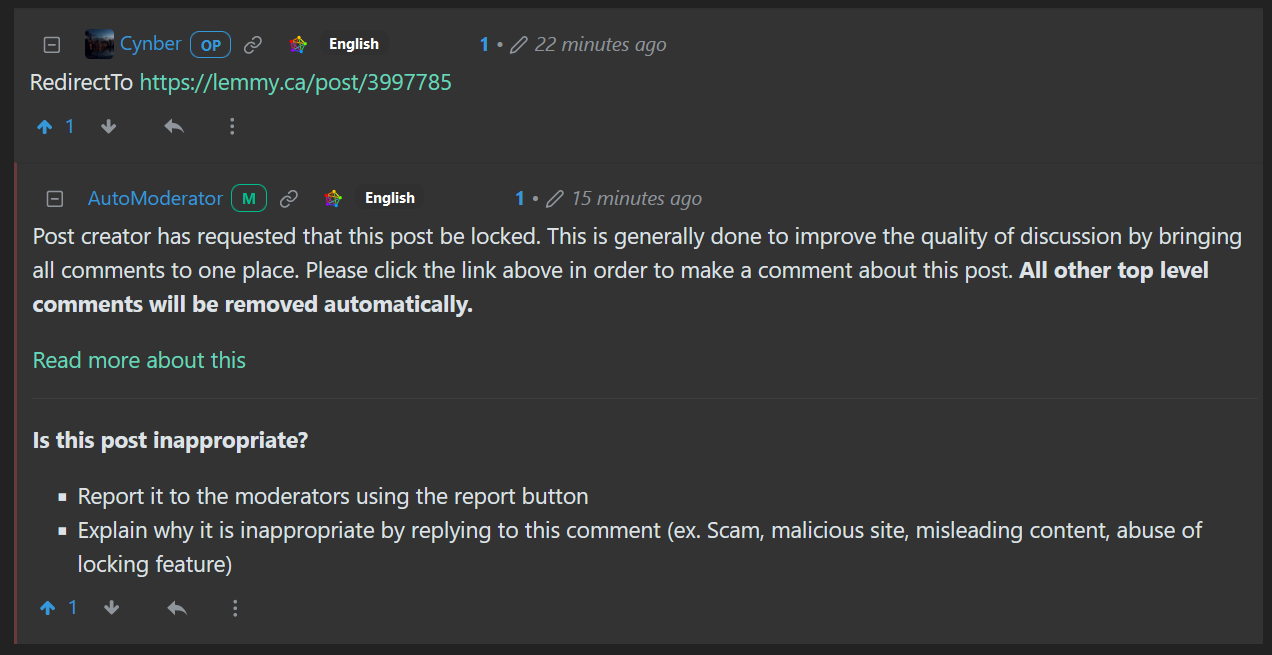Image resolution: width=1272 pixels, height=655 pixels.
Task: Upvote the AutoModerator comment
Action: click(48, 608)
